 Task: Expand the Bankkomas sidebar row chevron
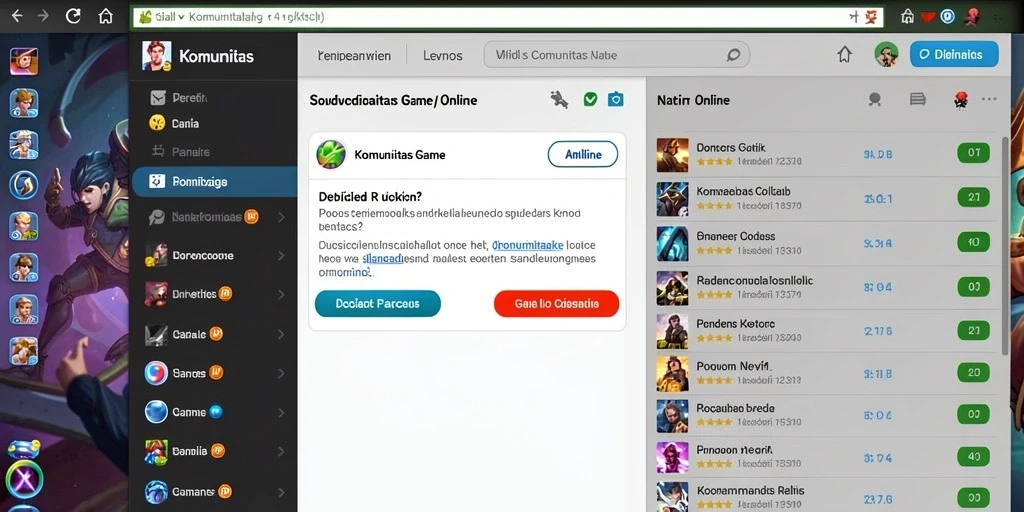point(281,217)
